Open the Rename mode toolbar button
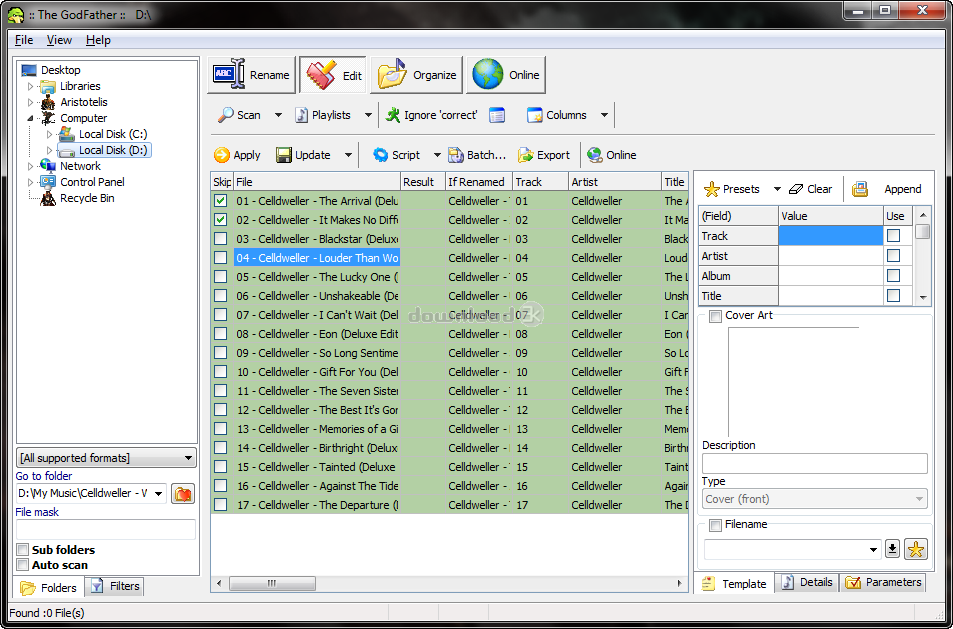Screen dimensions: 953x629 [x=252, y=75]
